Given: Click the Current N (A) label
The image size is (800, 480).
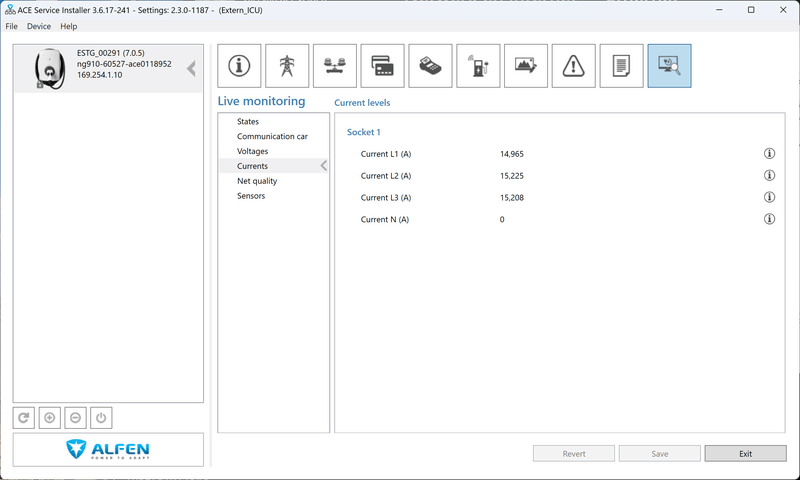Looking at the screenshot, I should [x=385, y=219].
